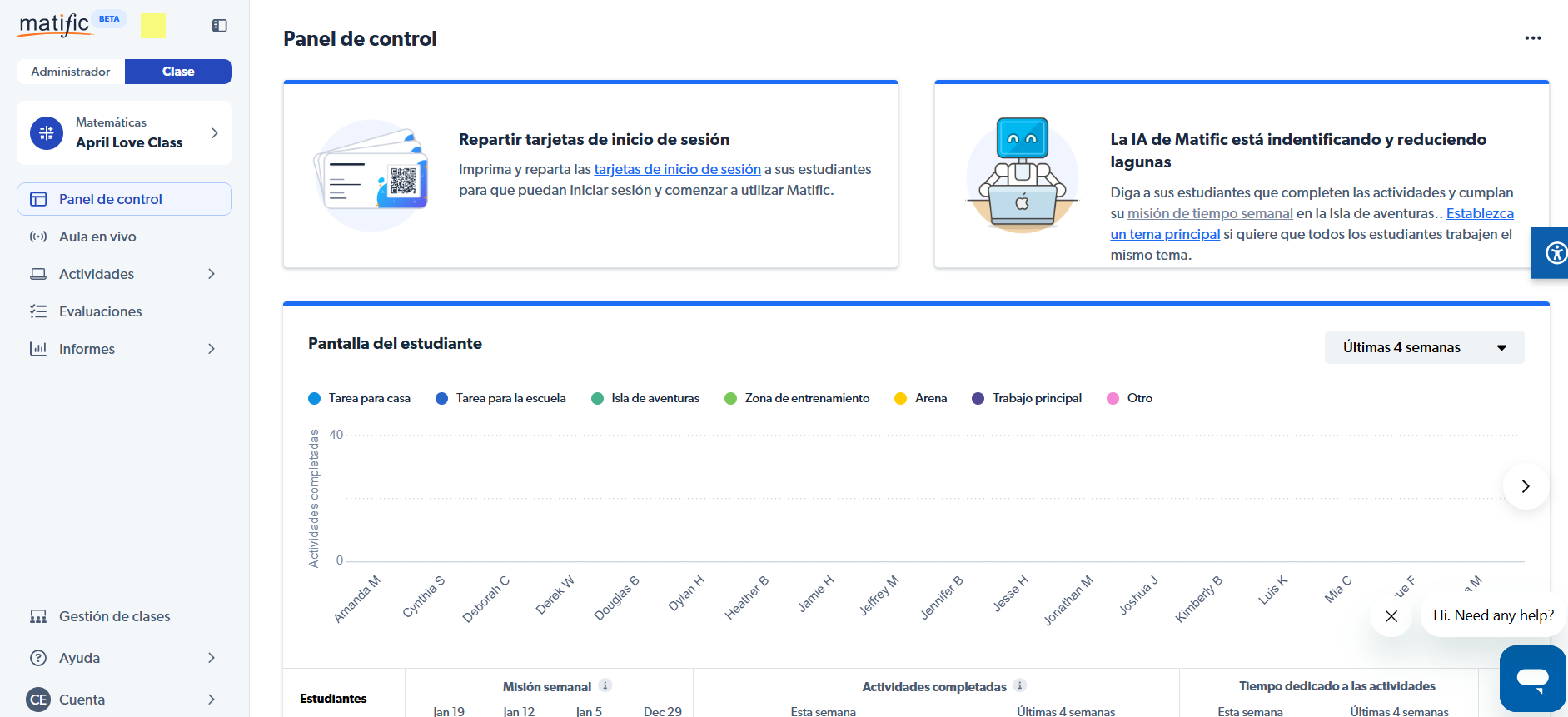The width and height of the screenshot is (1568, 717).
Task: Click the chat bubble support icon
Action: point(1532,679)
